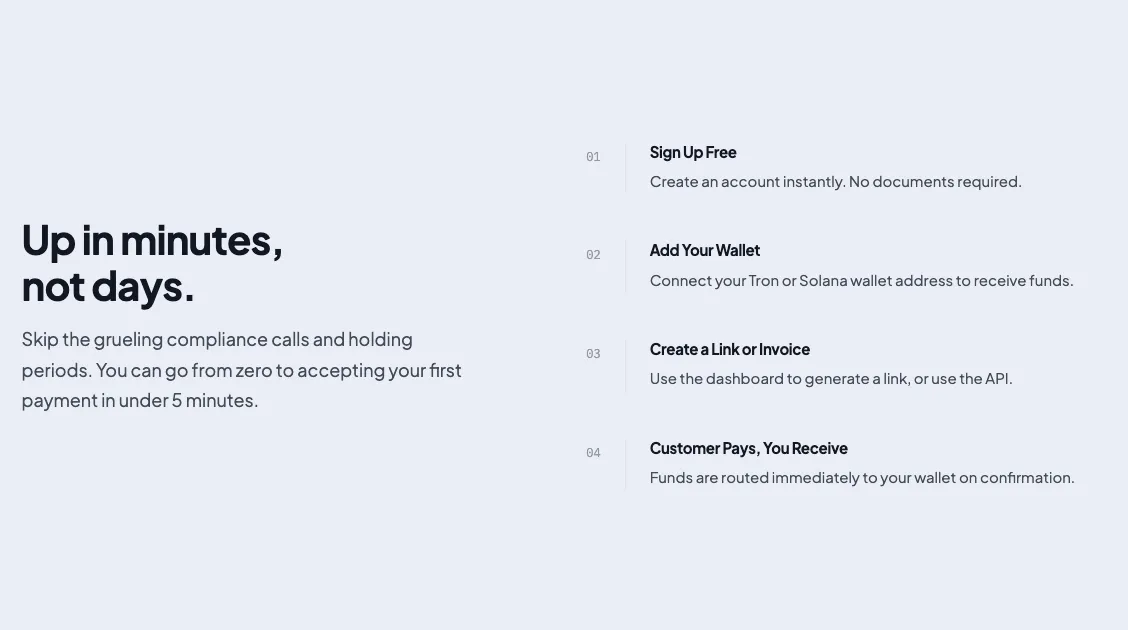Click 'or use the API.' phrase
This screenshot has width=1128, height=630.
pyautogui.click(x=963, y=379)
